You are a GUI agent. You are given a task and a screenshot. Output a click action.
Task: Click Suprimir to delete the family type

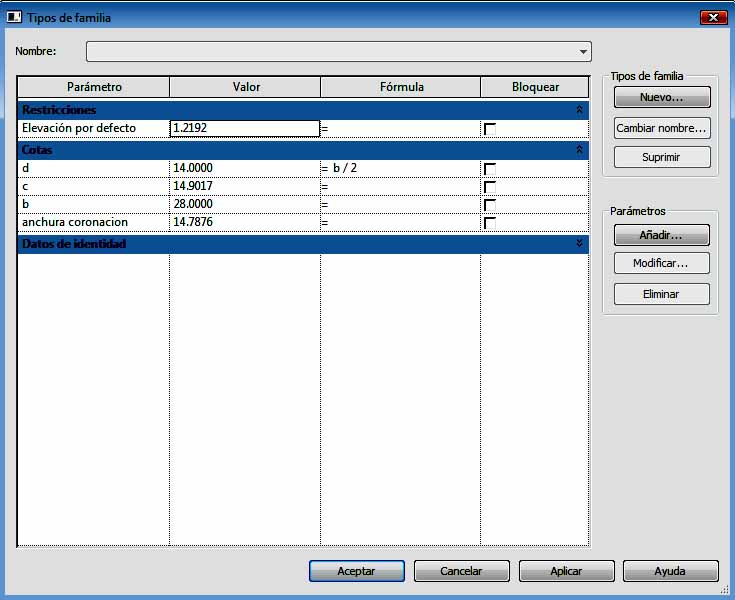click(x=661, y=157)
